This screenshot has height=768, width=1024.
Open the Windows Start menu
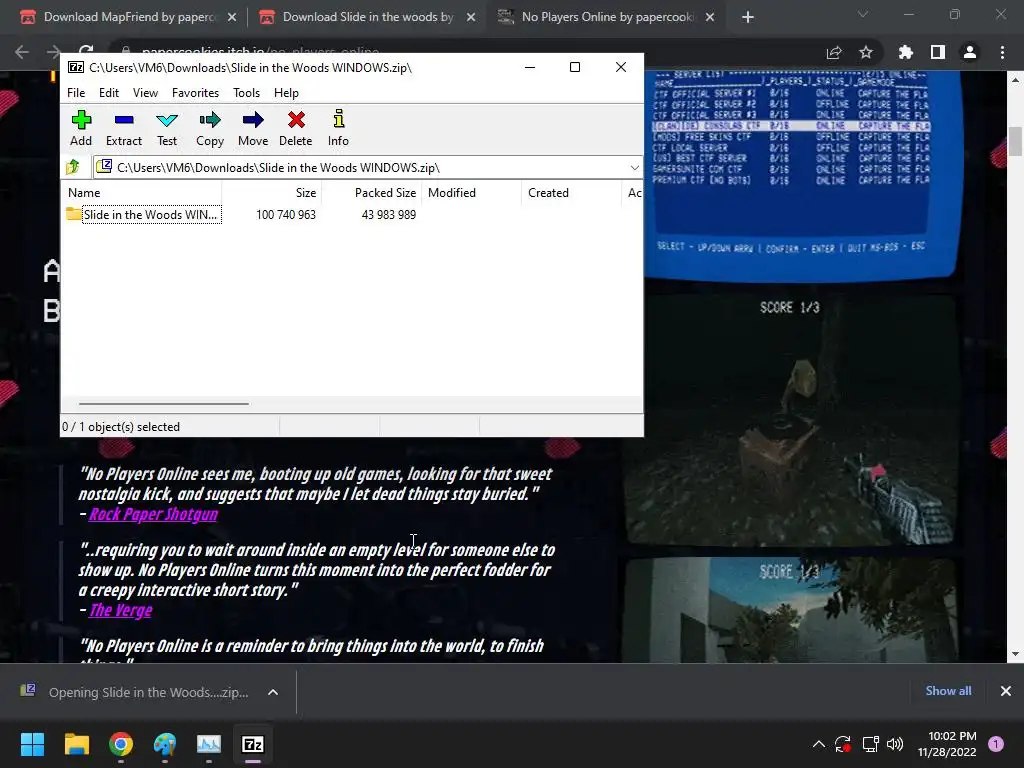[32, 744]
